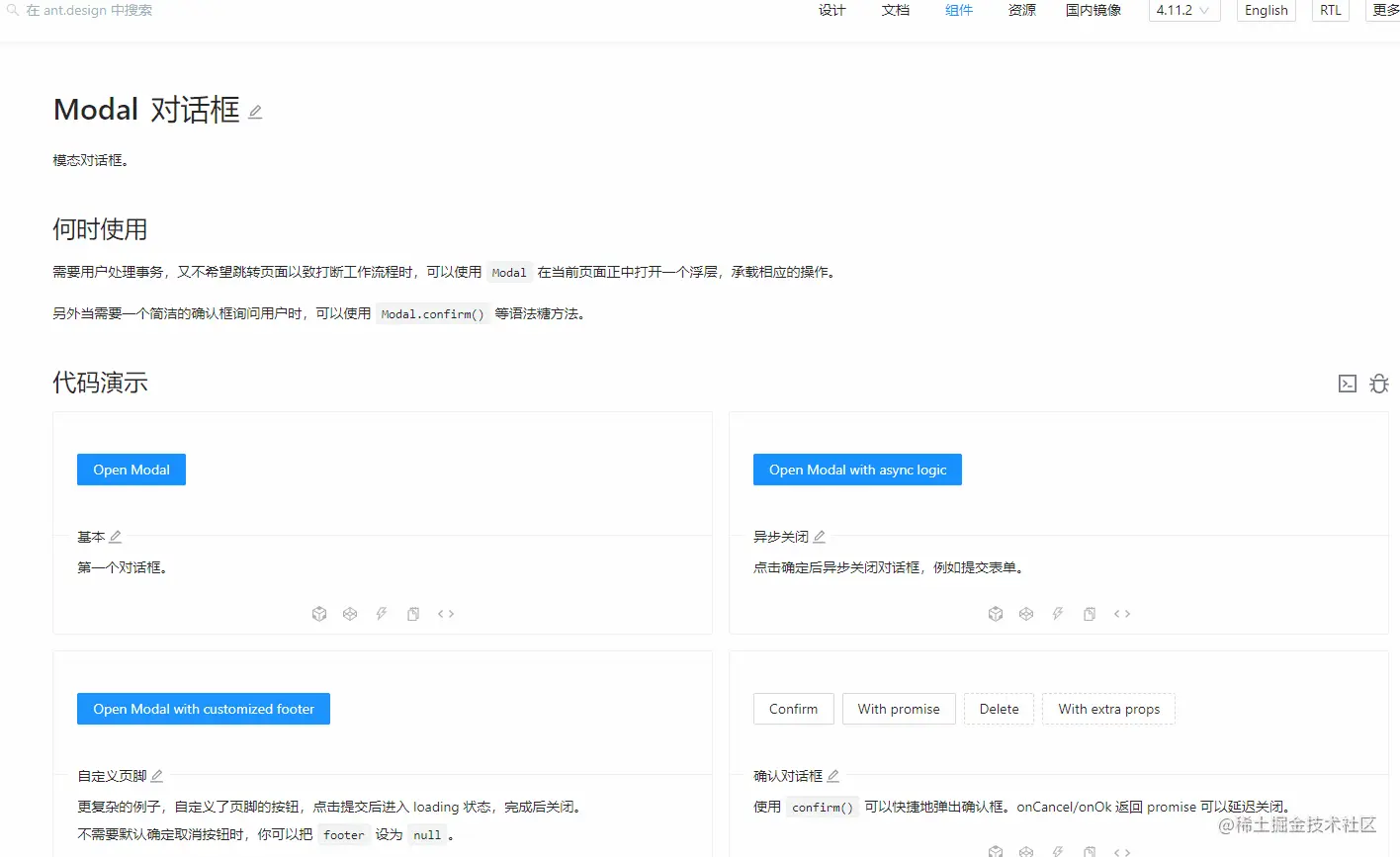This screenshot has width=1400, height=857.
Task: Click edit pencil next to 异步关闭
Action: point(820,537)
